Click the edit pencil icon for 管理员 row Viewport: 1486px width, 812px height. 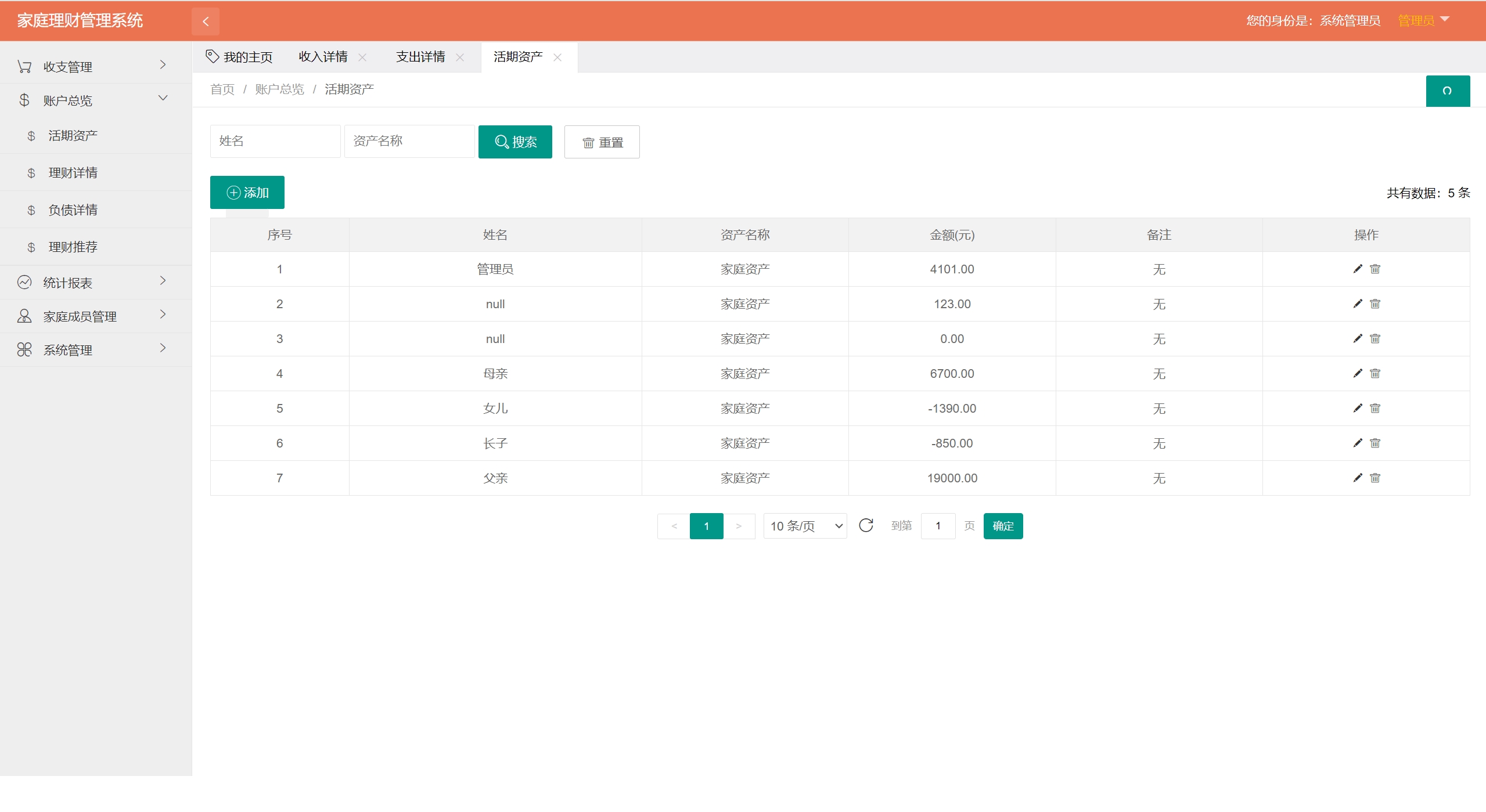click(1357, 269)
